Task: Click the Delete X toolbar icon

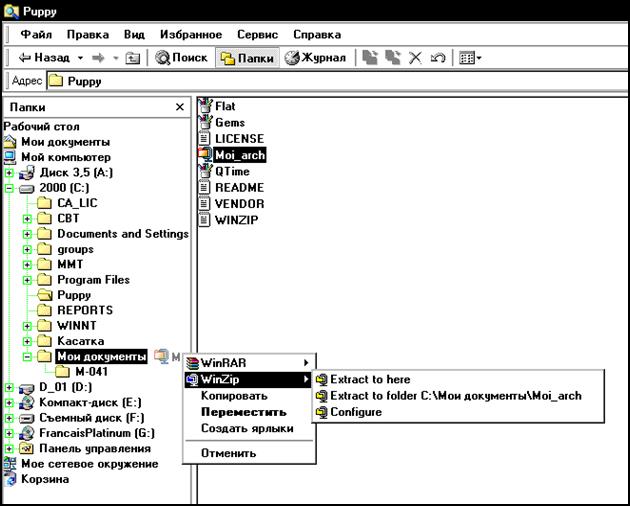Action: click(x=415, y=58)
